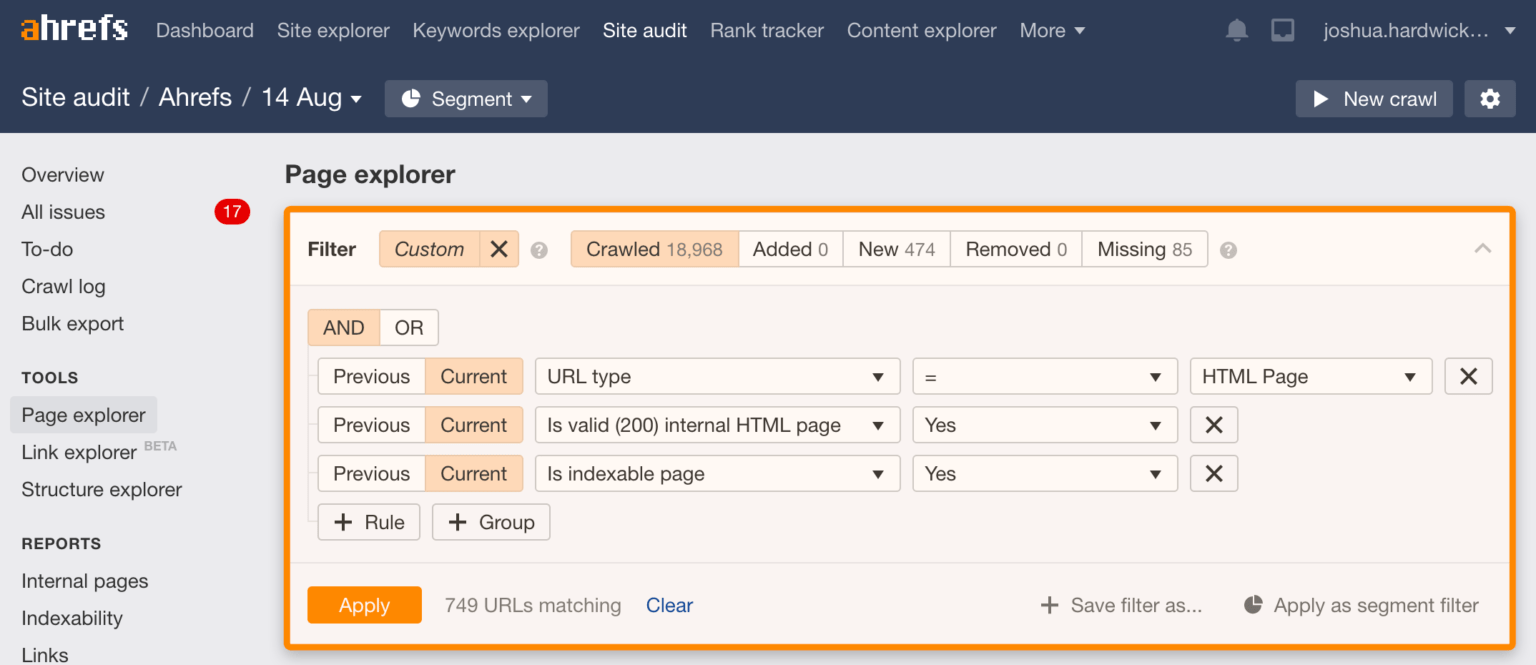Open crawl settings gear icon
Viewport: 1536px width, 665px height.
click(1490, 99)
